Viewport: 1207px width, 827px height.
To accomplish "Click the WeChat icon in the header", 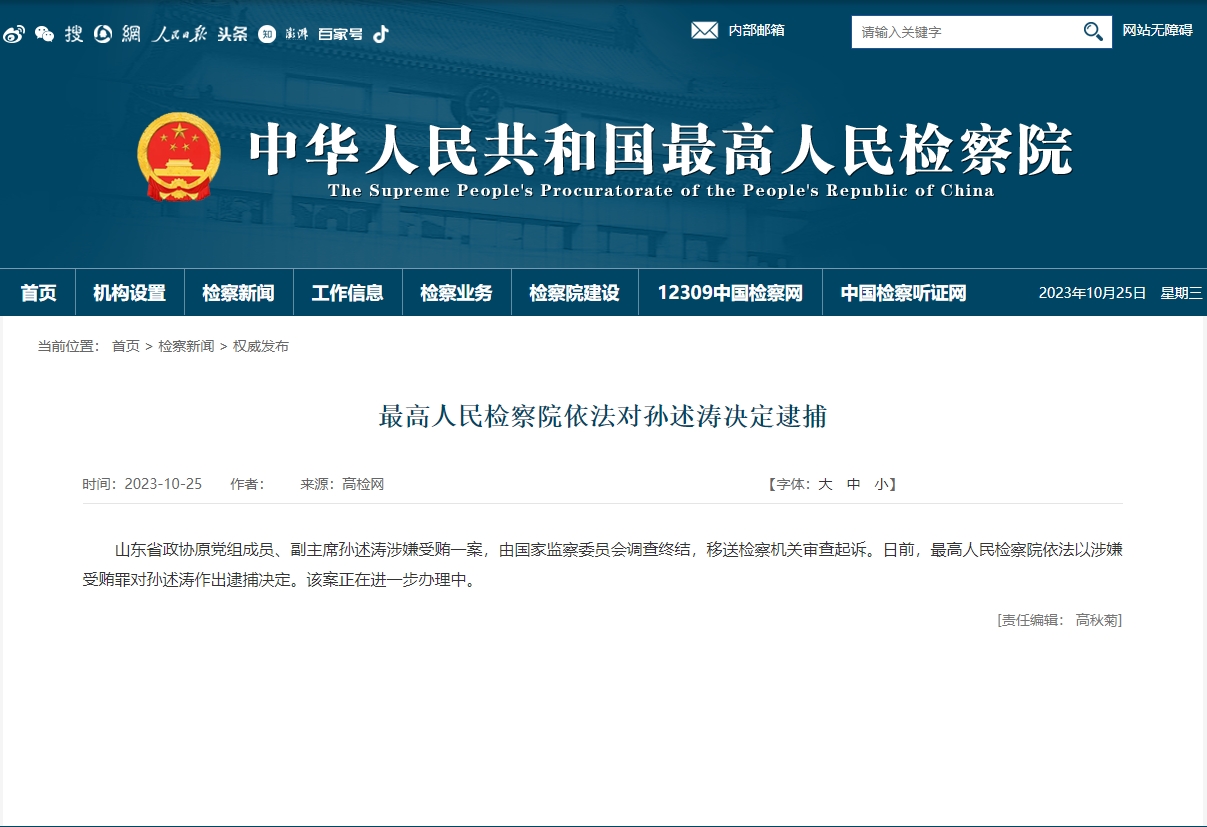I will [42, 31].
